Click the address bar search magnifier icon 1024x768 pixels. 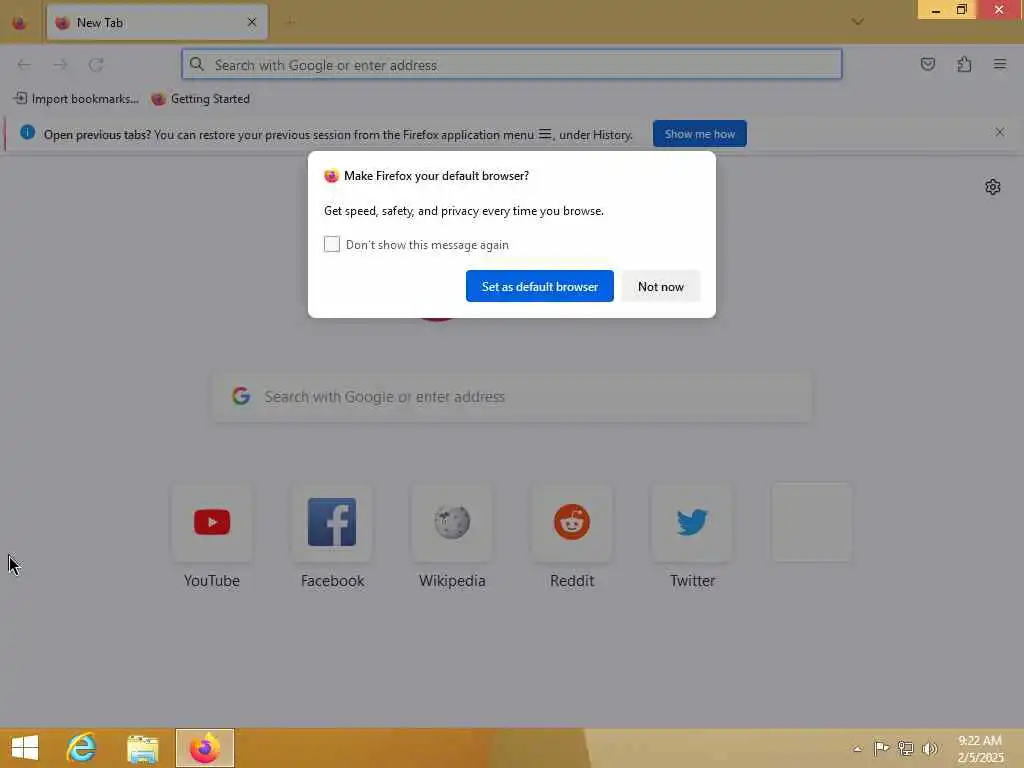(197, 64)
